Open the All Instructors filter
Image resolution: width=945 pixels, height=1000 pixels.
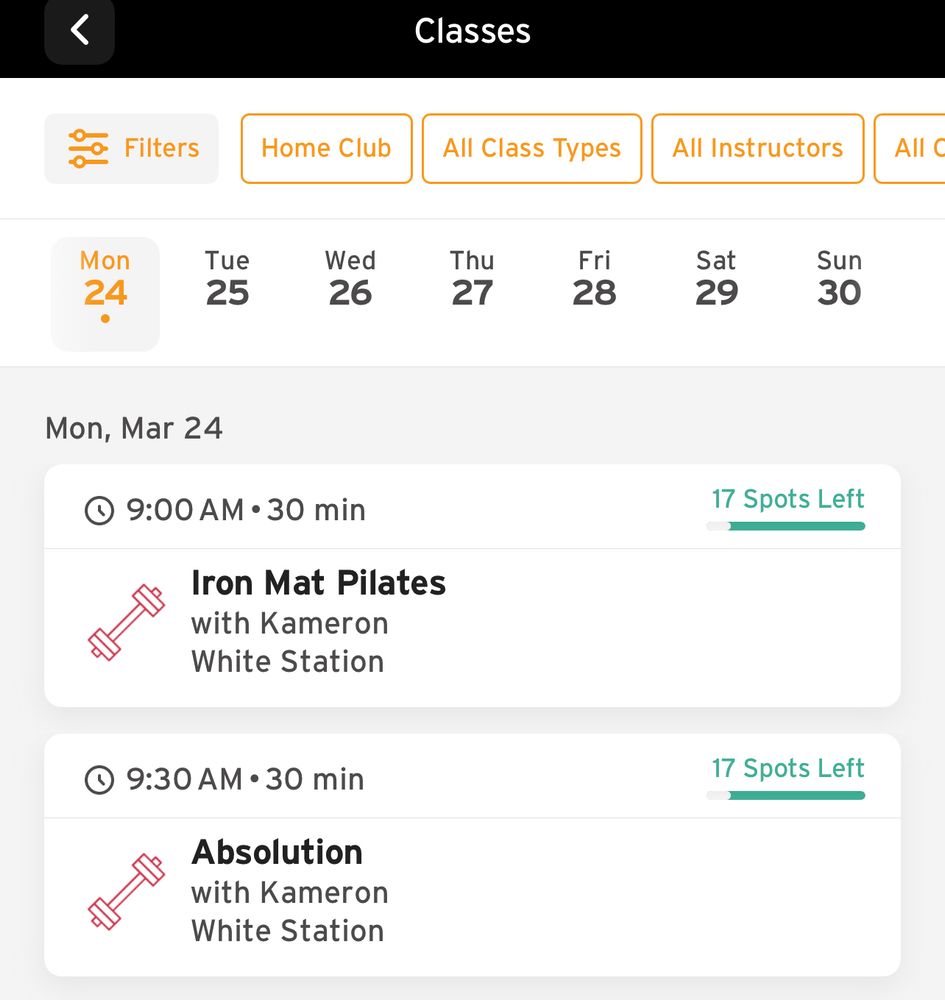[x=758, y=149]
